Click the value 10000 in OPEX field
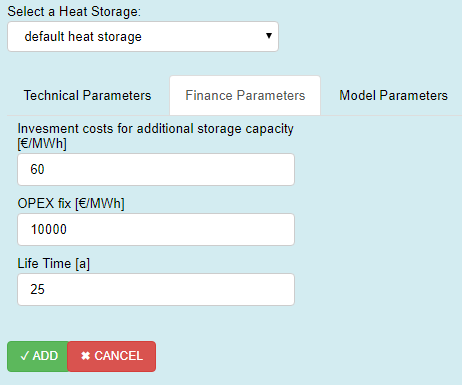 tap(49, 229)
